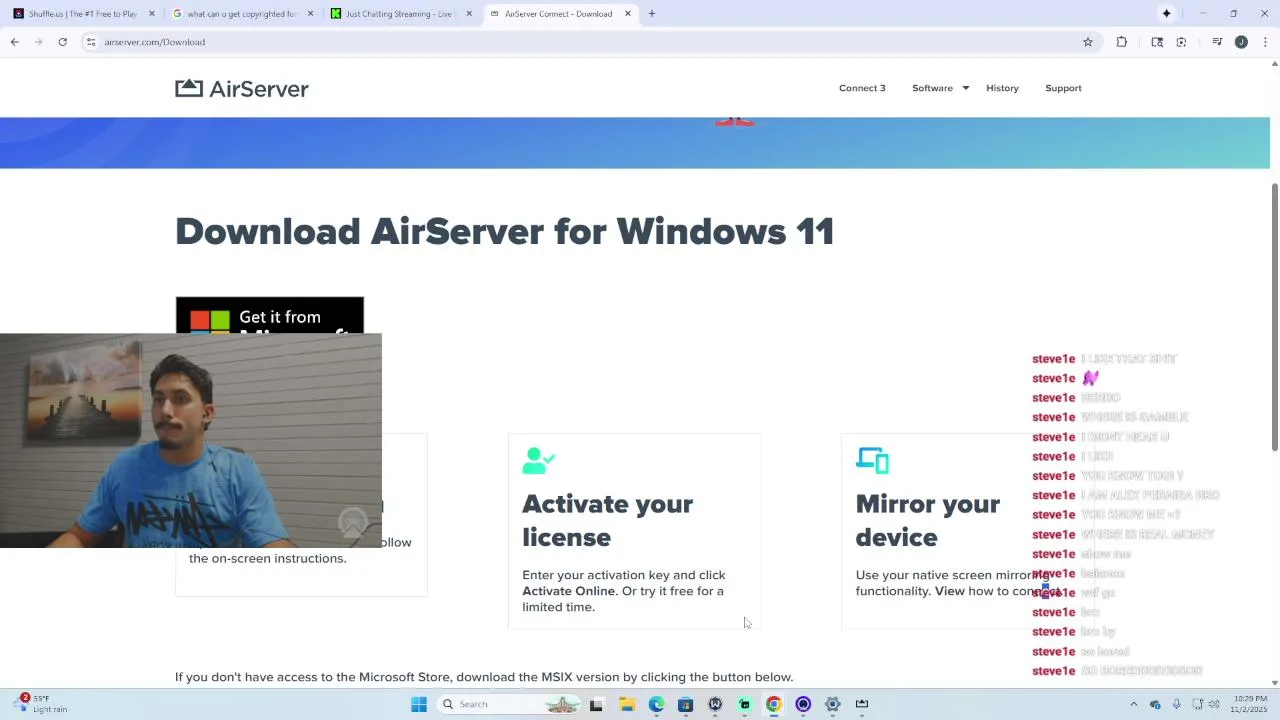Open Settings gear from taskbar
The image size is (1280, 720).
832,704
